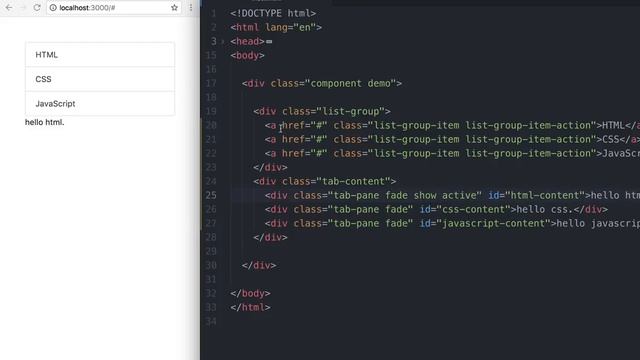This screenshot has height=360, width=640.
Task: View site info icon beside localhost
Action: 53,8
